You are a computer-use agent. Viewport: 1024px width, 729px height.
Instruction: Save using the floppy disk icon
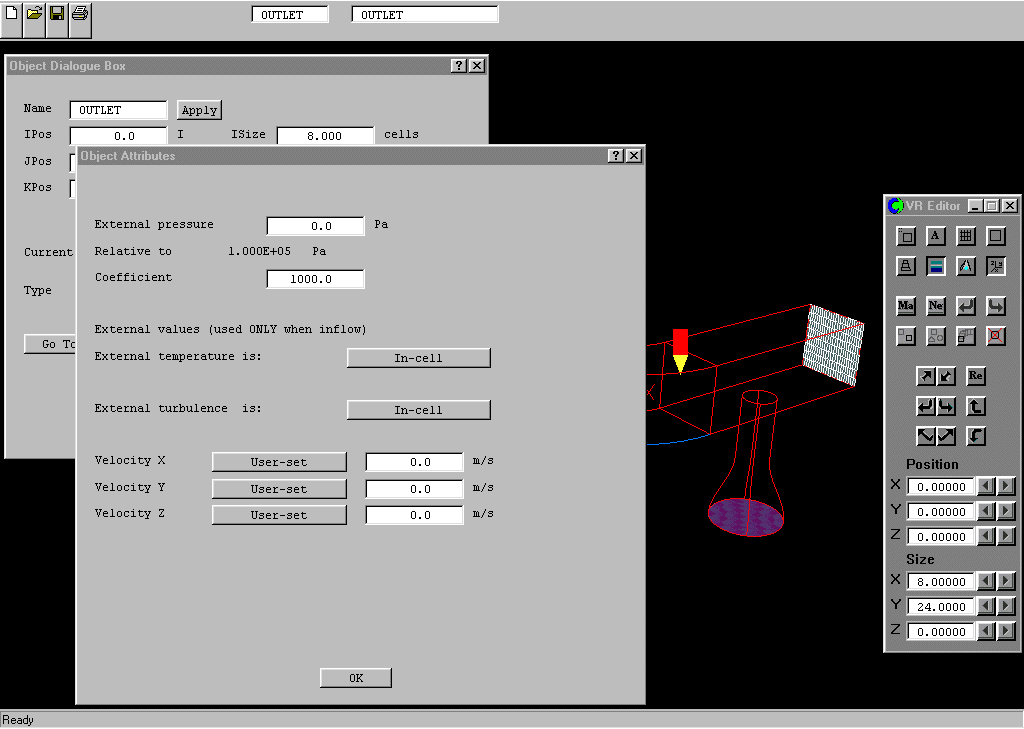(57, 14)
